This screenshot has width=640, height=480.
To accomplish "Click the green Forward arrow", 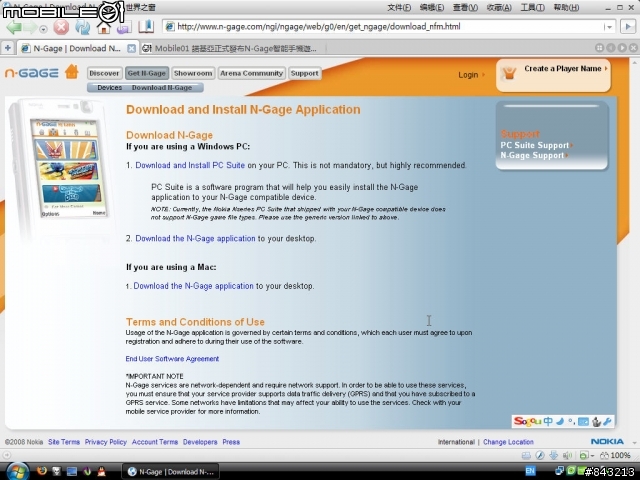I will pos(31,28).
